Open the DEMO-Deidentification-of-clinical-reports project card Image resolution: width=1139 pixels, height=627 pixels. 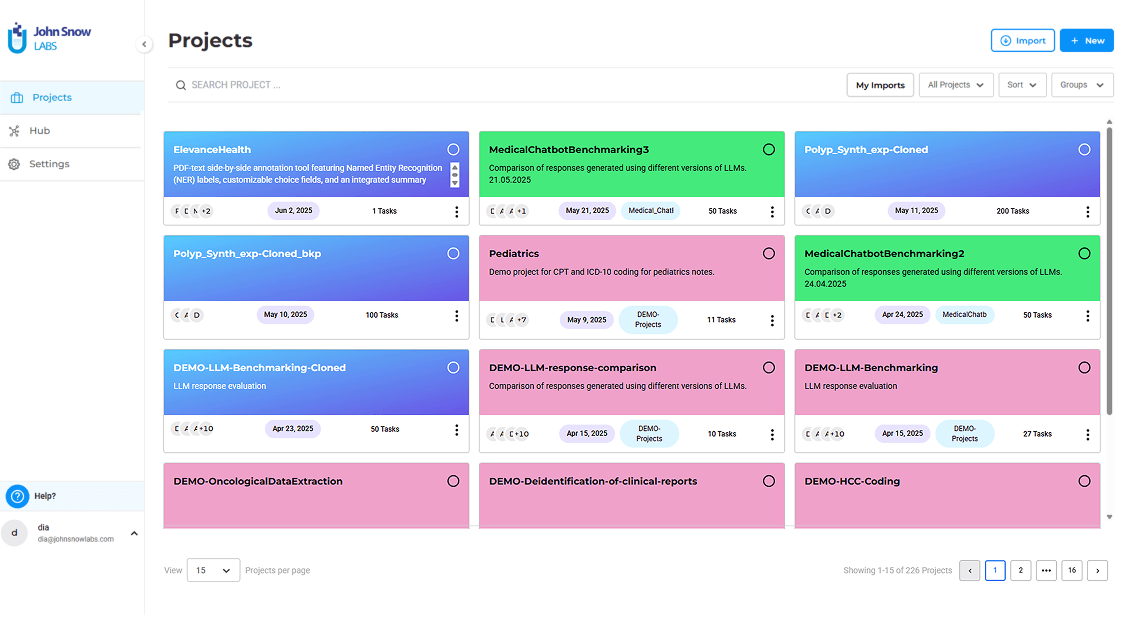[632, 496]
